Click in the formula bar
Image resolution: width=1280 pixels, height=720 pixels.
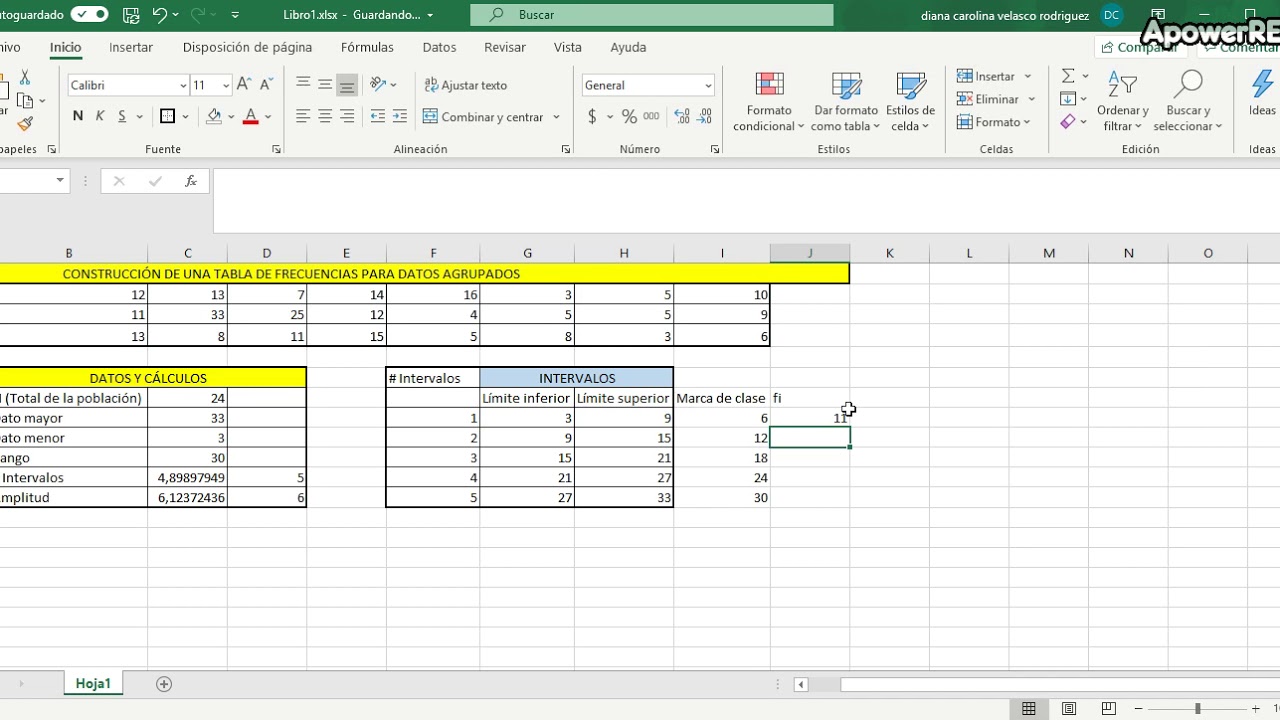point(745,200)
